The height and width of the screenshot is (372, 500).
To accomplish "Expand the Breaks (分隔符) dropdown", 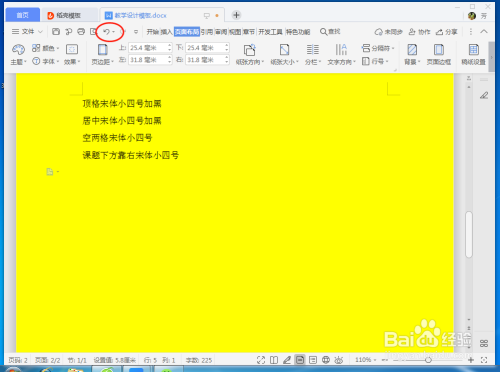I will pyautogui.click(x=393, y=48).
